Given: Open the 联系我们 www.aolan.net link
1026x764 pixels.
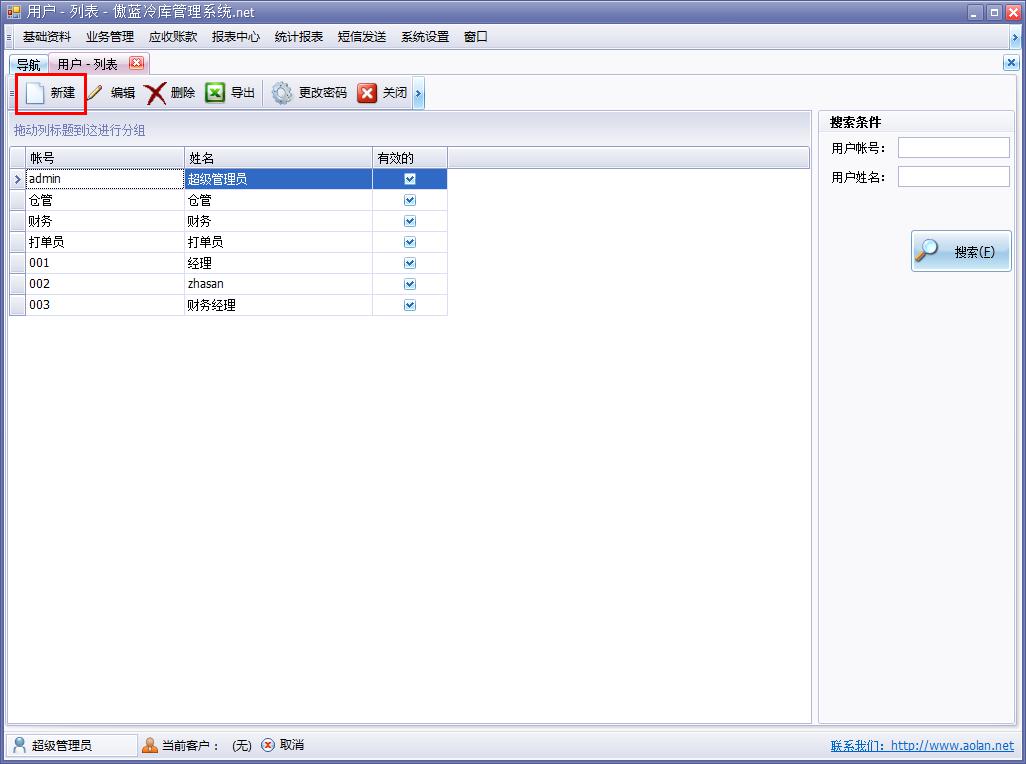Looking at the screenshot, I should pos(921,746).
